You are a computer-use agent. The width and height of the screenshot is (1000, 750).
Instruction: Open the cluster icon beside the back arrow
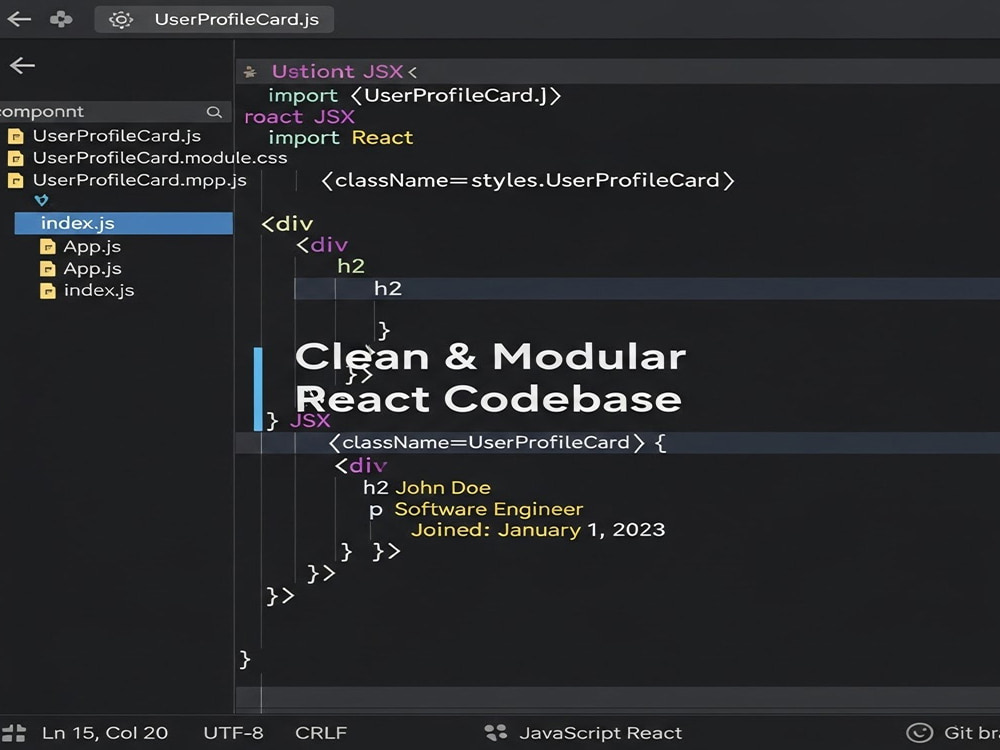click(x=61, y=19)
